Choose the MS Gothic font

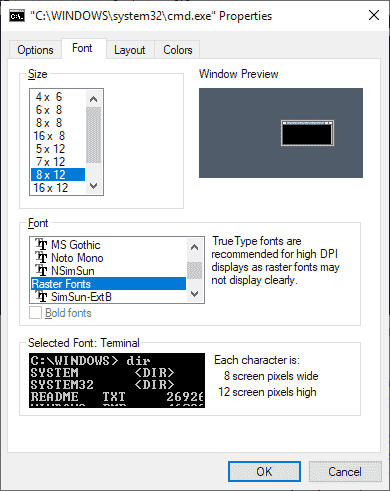click(x=108, y=245)
